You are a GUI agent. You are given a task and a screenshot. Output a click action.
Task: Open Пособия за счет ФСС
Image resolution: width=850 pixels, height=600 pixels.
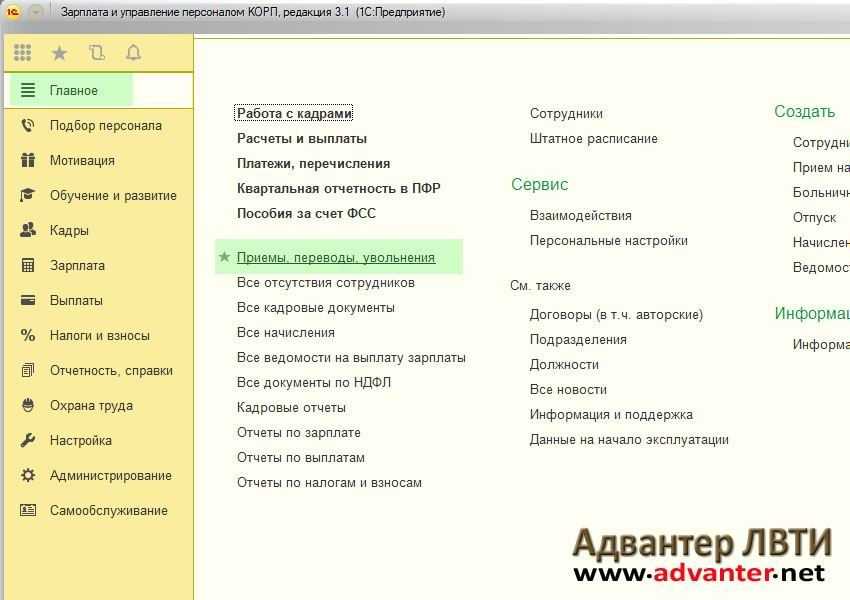click(x=306, y=213)
